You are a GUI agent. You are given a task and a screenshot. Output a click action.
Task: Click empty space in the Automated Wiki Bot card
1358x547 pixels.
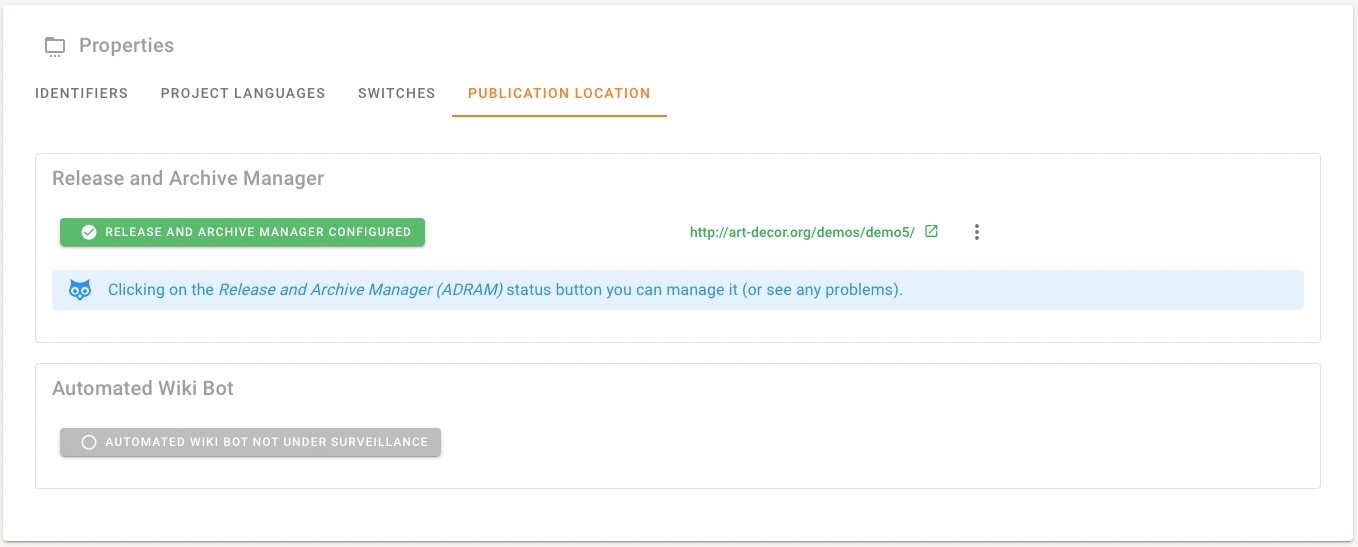click(850, 440)
